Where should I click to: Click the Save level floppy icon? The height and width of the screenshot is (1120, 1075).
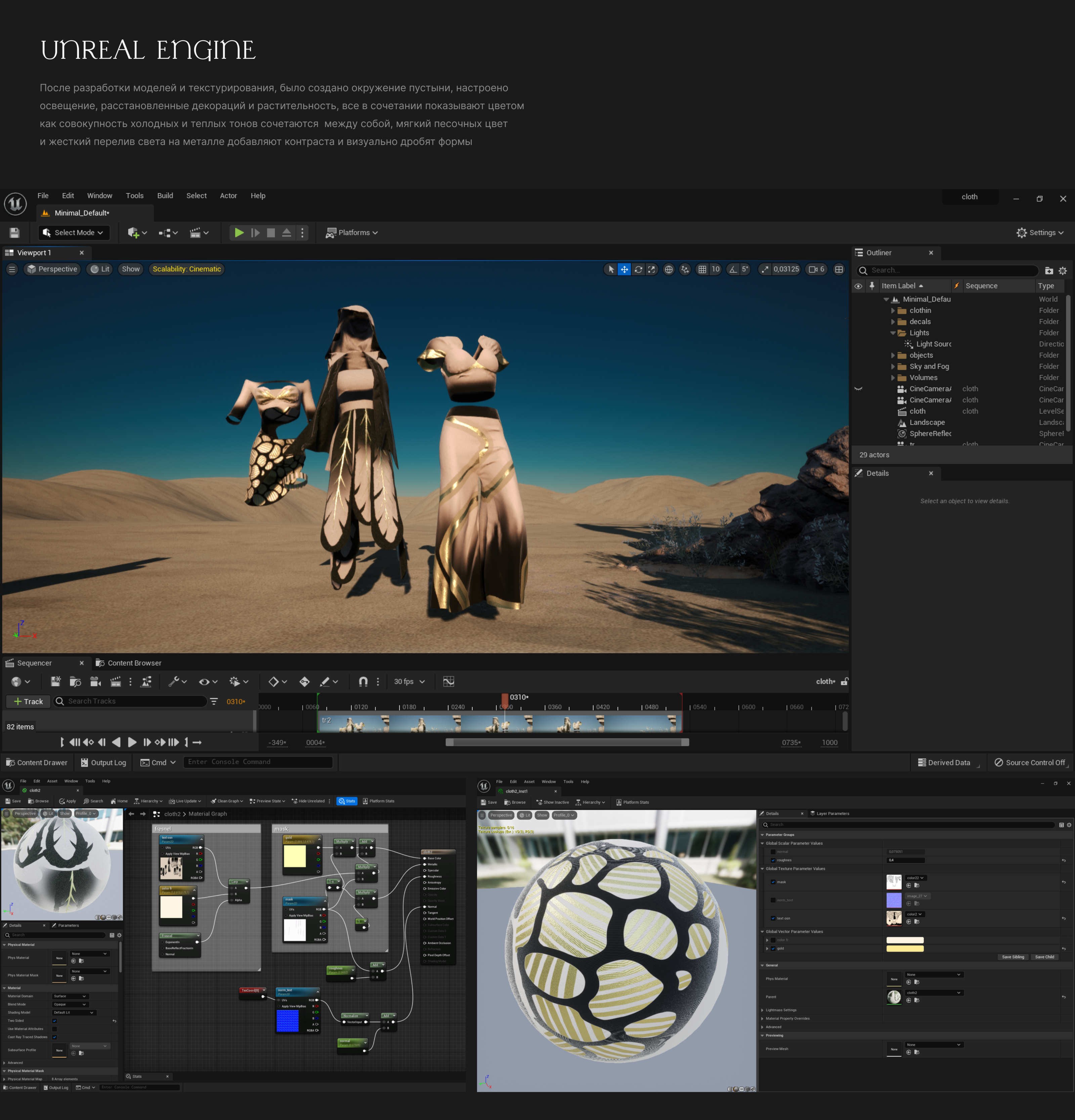point(14,233)
